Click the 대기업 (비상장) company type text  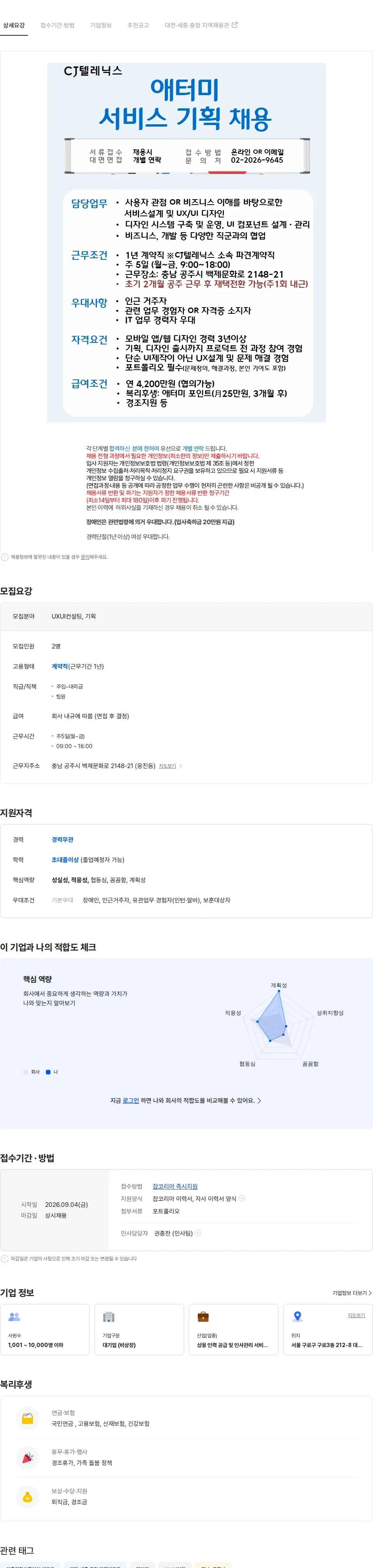click(119, 1345)
